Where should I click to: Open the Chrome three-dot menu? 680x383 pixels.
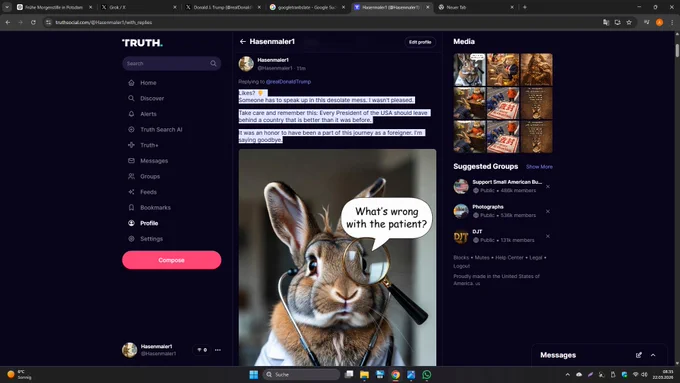pos(672,22)
